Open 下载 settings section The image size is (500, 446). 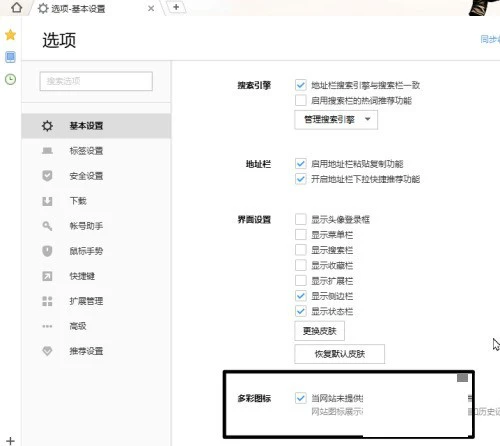[x=96, y=201]
